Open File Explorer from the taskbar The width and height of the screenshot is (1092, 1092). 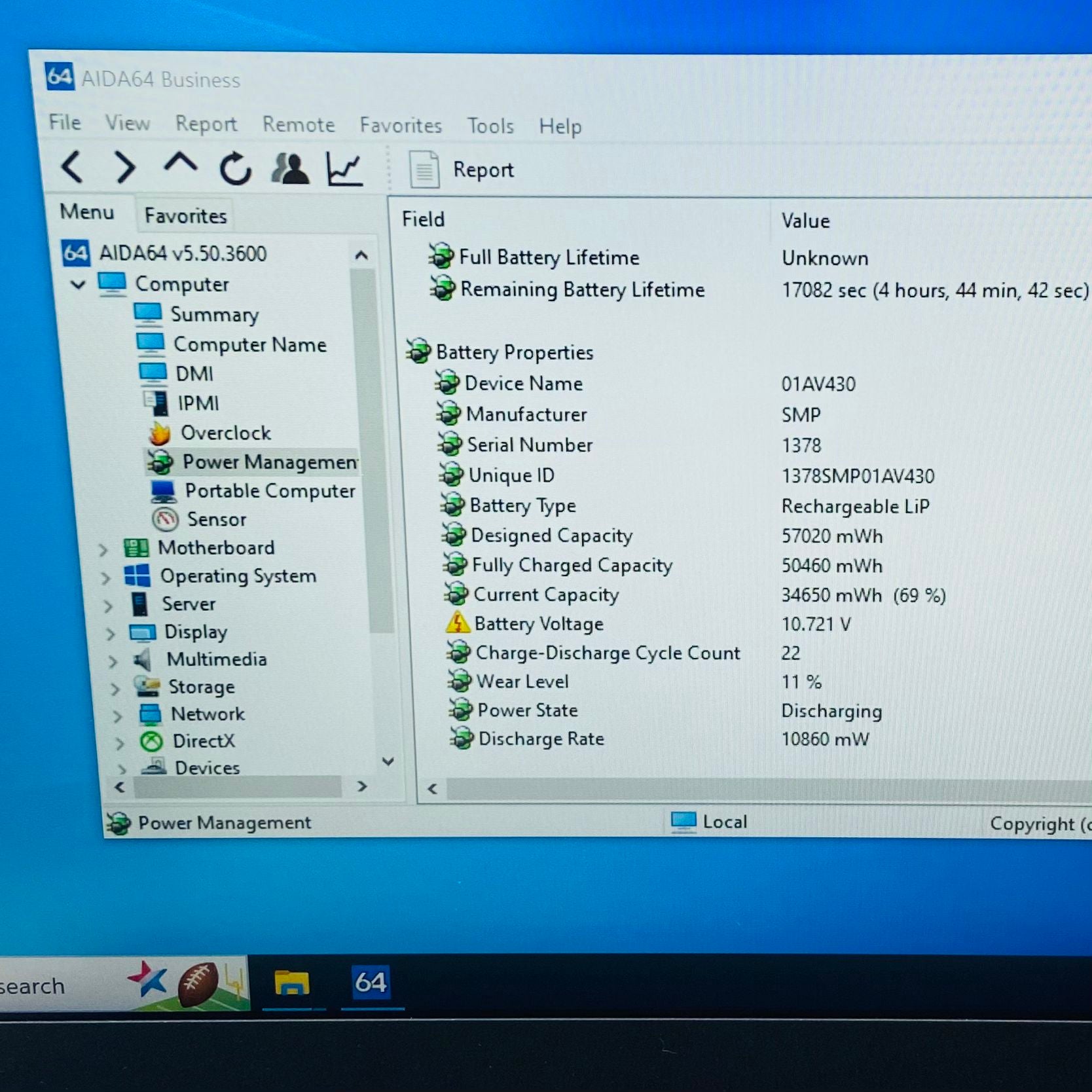coord(292,983)
